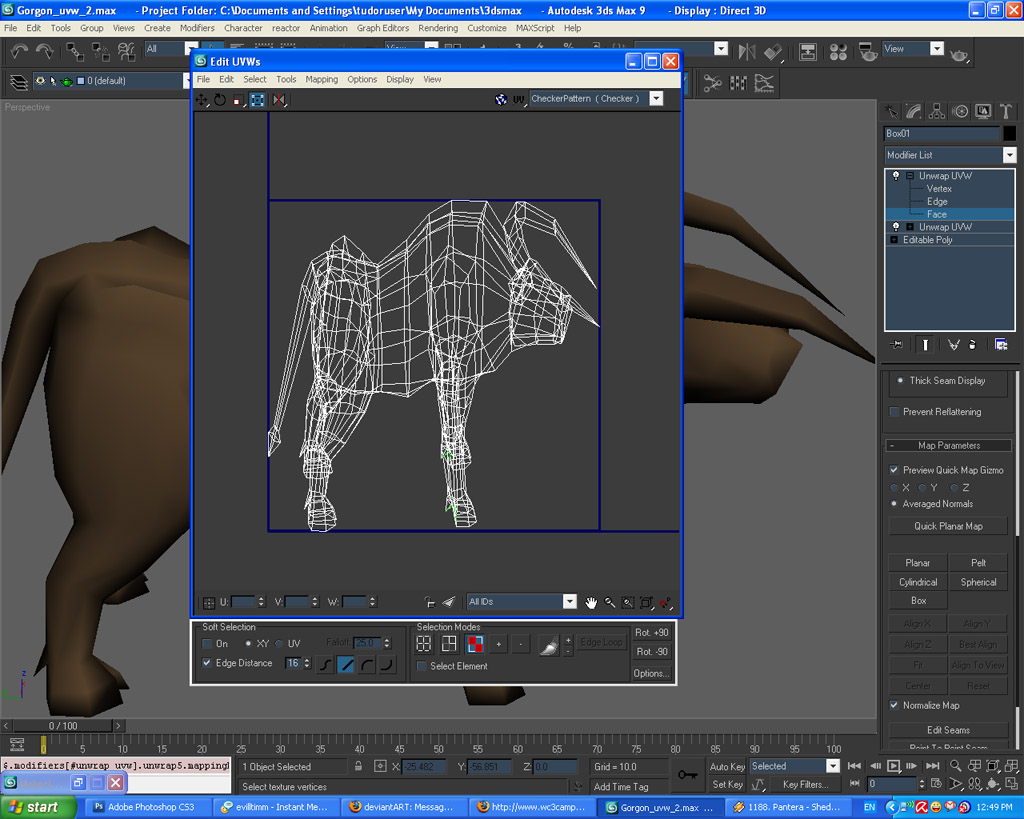Click the Edge Distance spinner arrows

[x=308, y=663]
